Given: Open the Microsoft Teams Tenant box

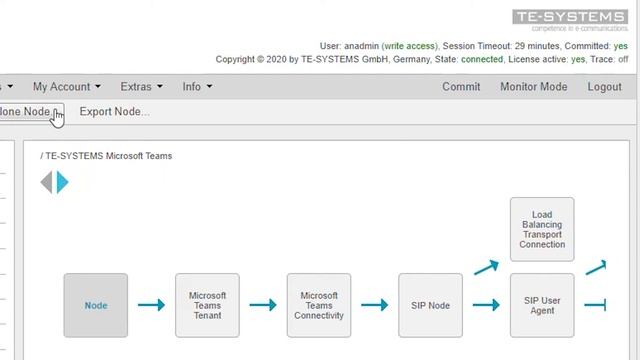Looking at the screenshot, I should click(207, 305).
